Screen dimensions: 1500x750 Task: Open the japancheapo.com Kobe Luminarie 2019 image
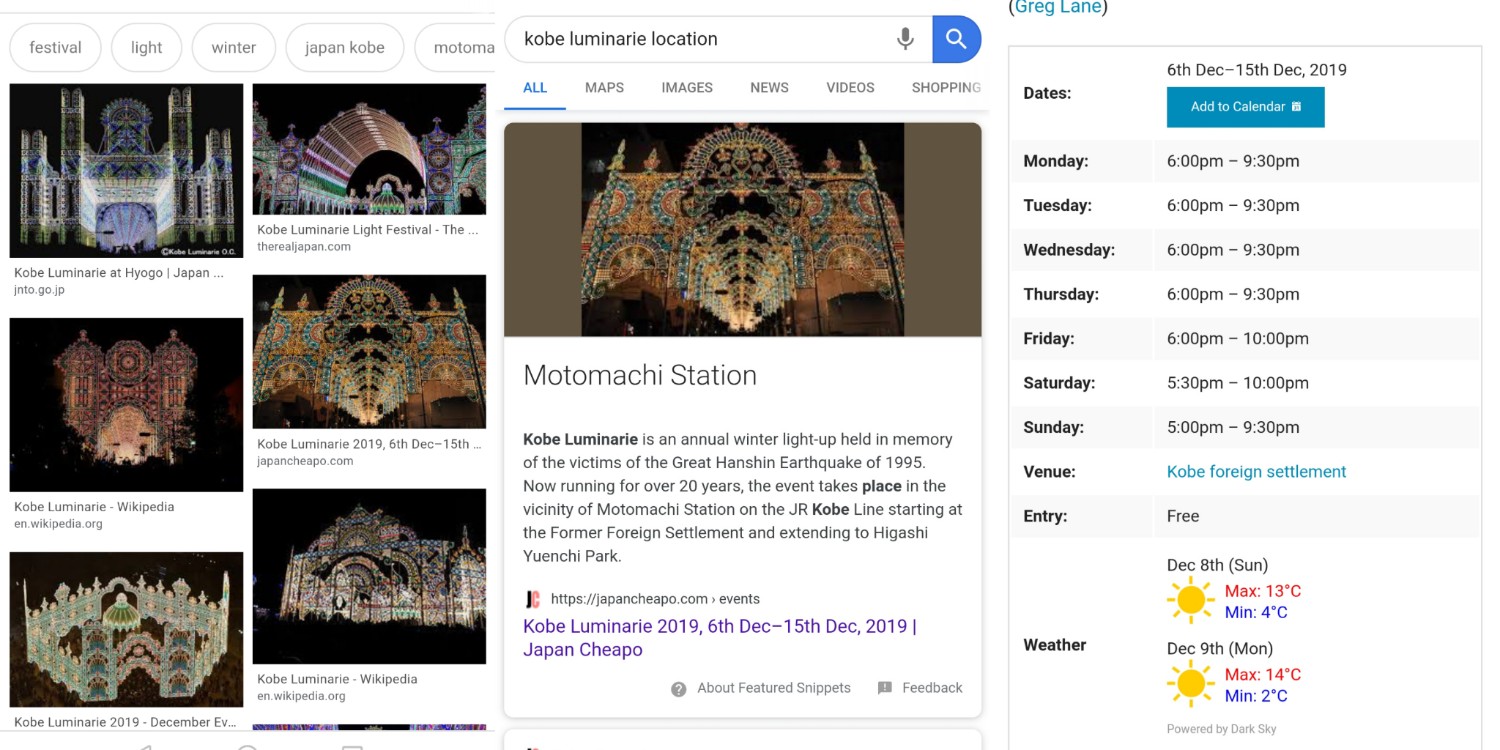[369, 352]
